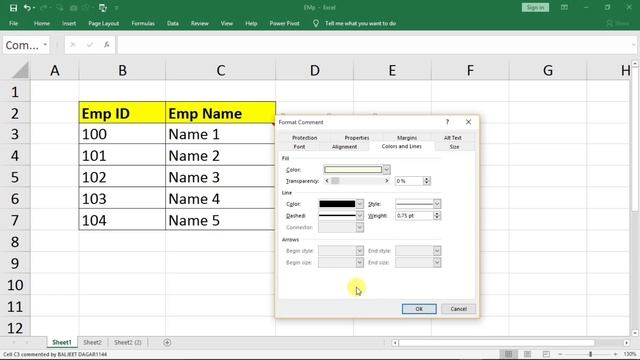This screenshot has width=640, height=360.
Task: Click the transparency slider right arrow
Action: click(387, 181)
